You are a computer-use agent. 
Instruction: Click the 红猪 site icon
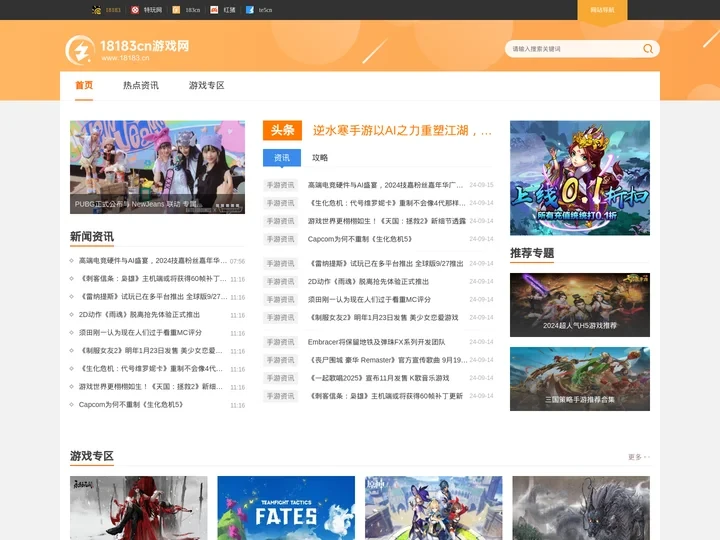(x=214, y=10)
